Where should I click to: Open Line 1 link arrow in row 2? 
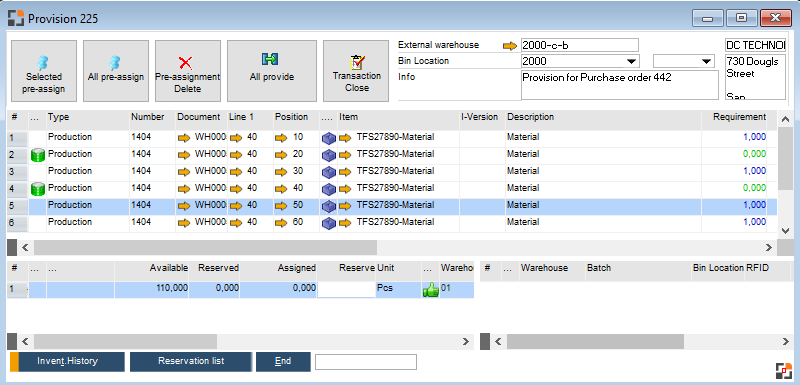point(236,155)
